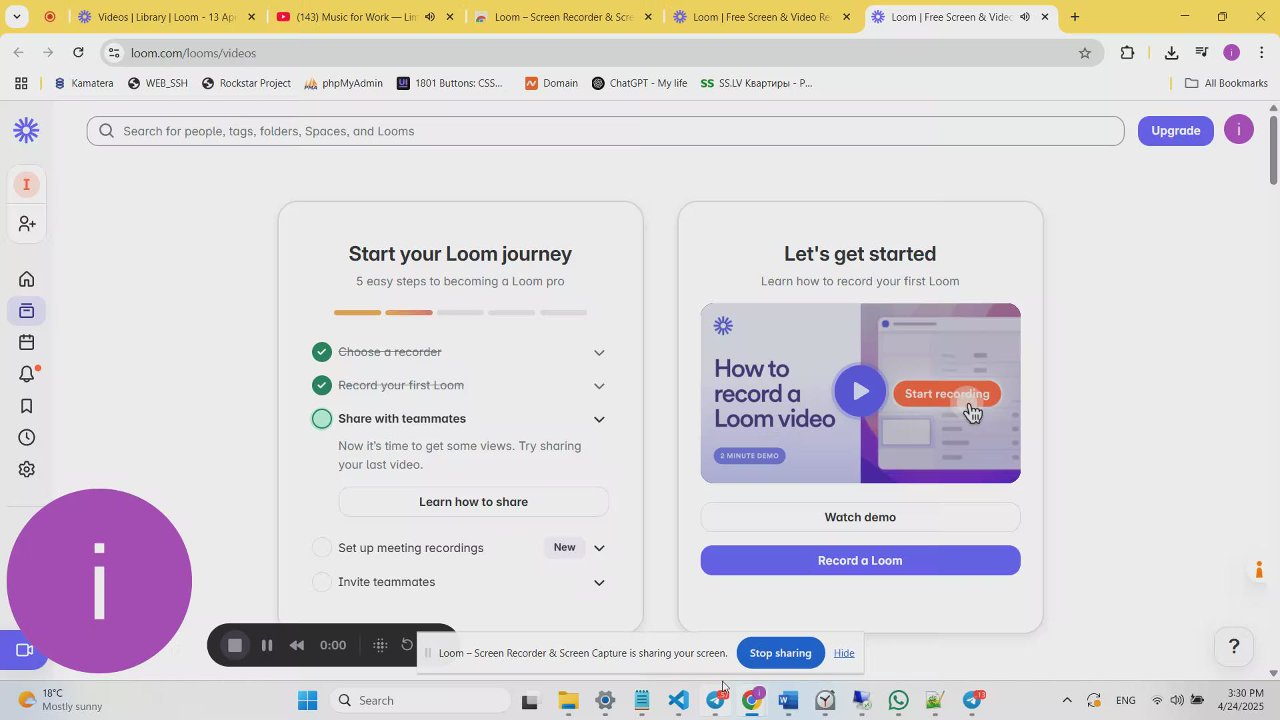The image size is (1280, 720).
Task: Open profile avatar next to Upgrade
Action: point(1239,130)
